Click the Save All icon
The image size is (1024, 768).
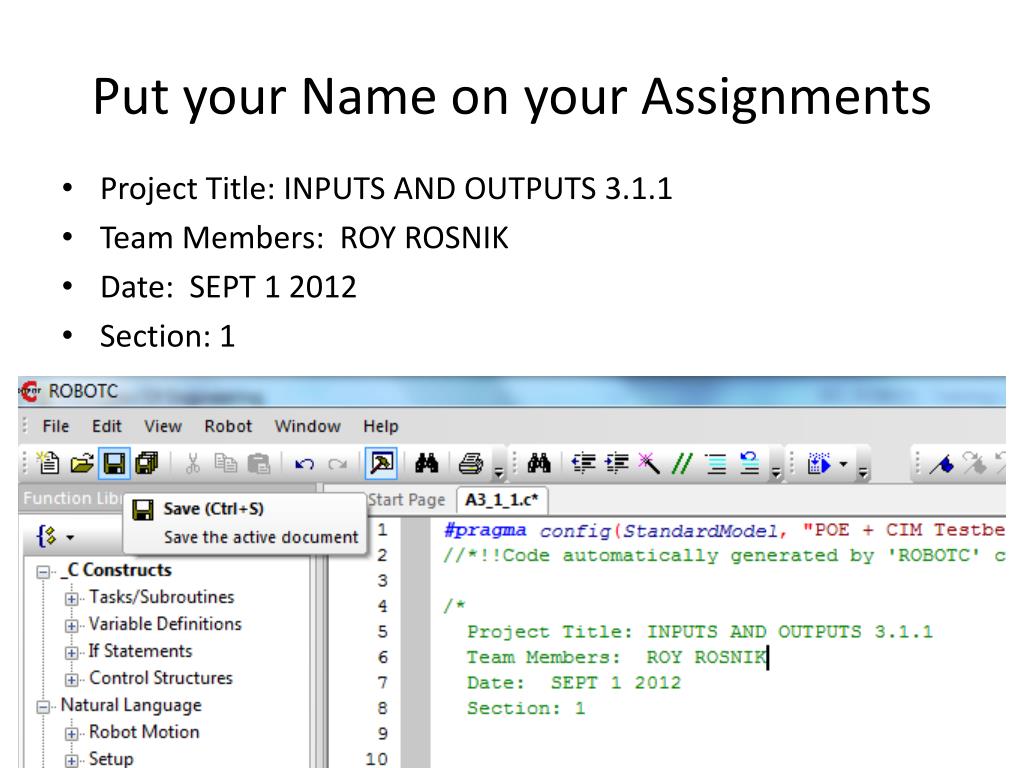(147, 464)
